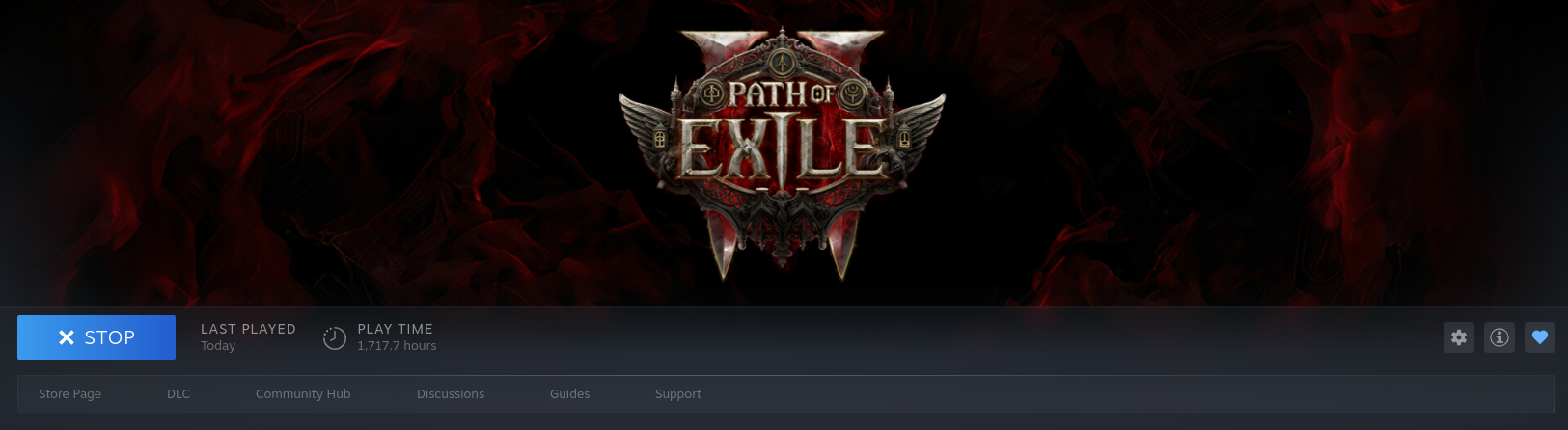The height and width of the screenshot is (430, 1568).
Task: Open the Support link
Action: [x=678, y=394]
